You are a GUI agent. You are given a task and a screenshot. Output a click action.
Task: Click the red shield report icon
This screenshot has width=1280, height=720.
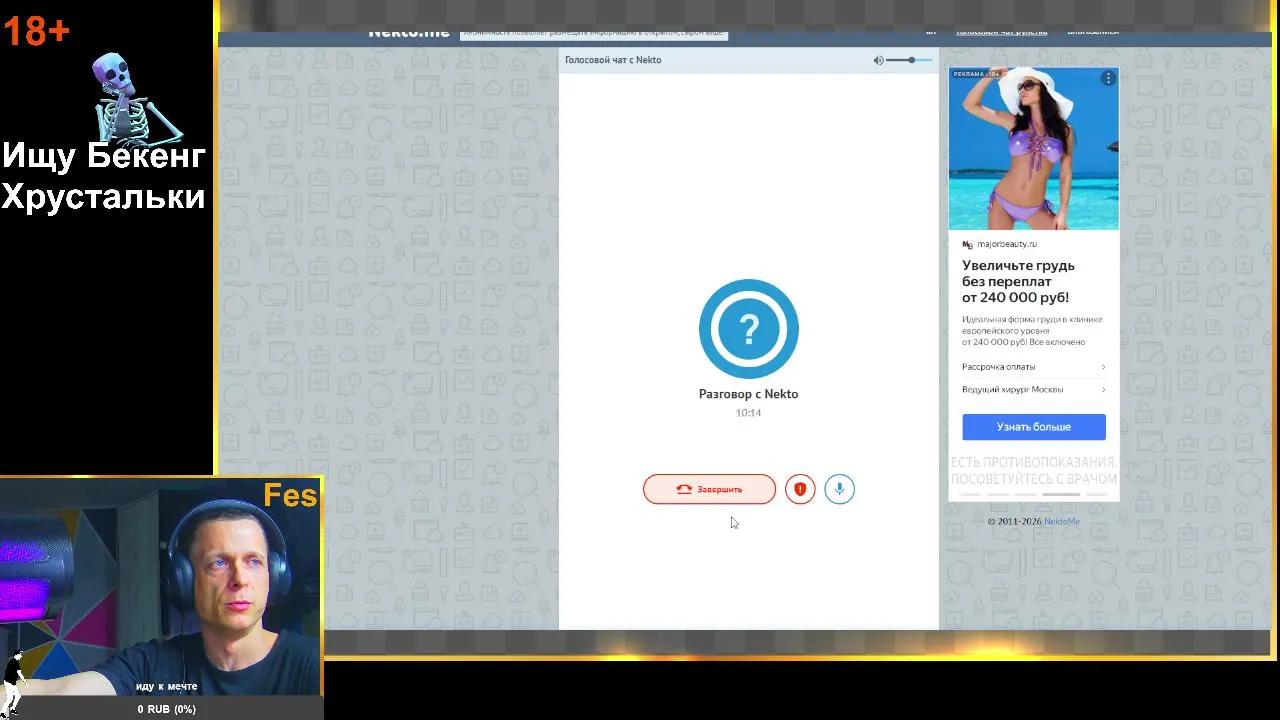(x=800, y=489)
